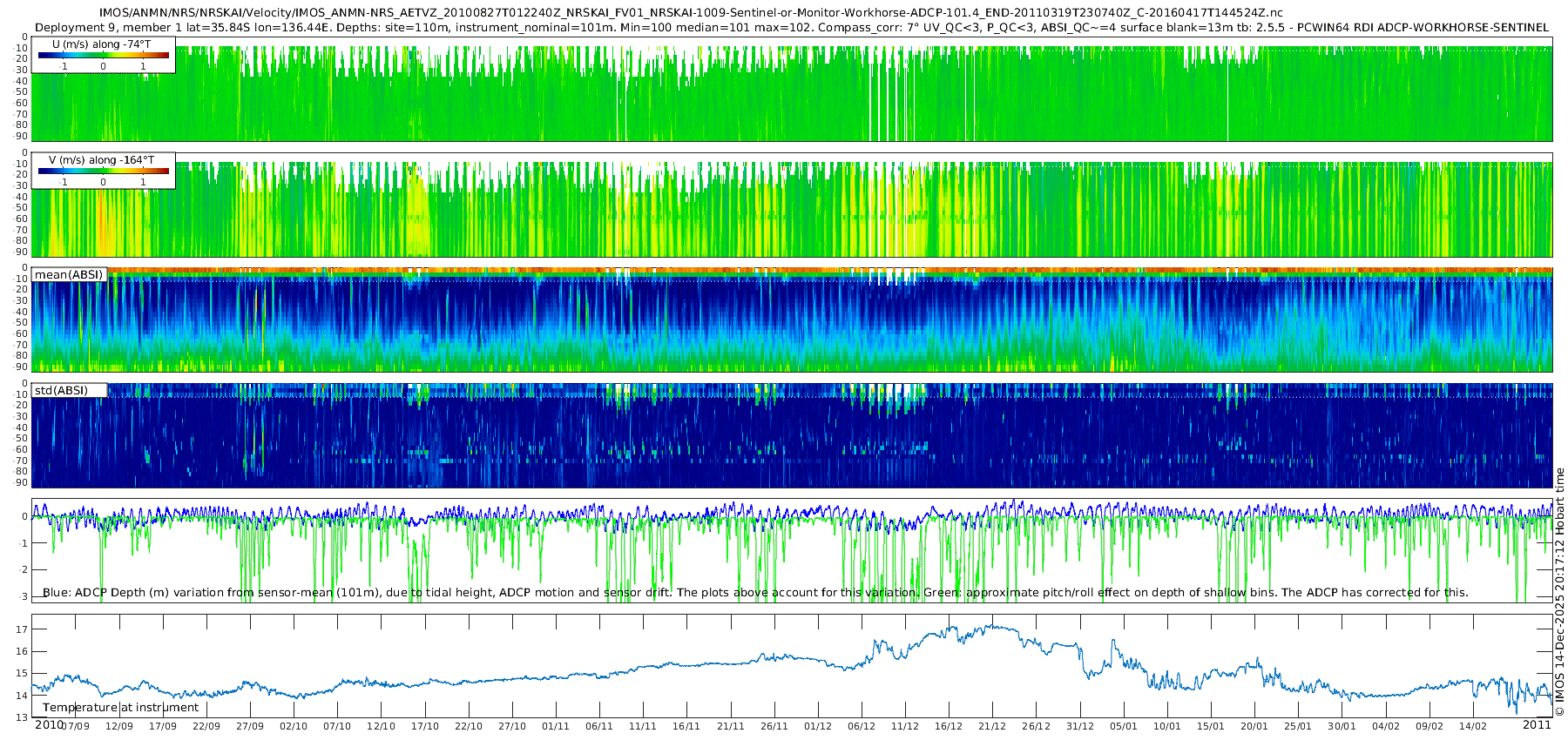Viewport: 1568px width, 740px height.
Task: Click the '22/10' date tick
Action: (468, 726)
